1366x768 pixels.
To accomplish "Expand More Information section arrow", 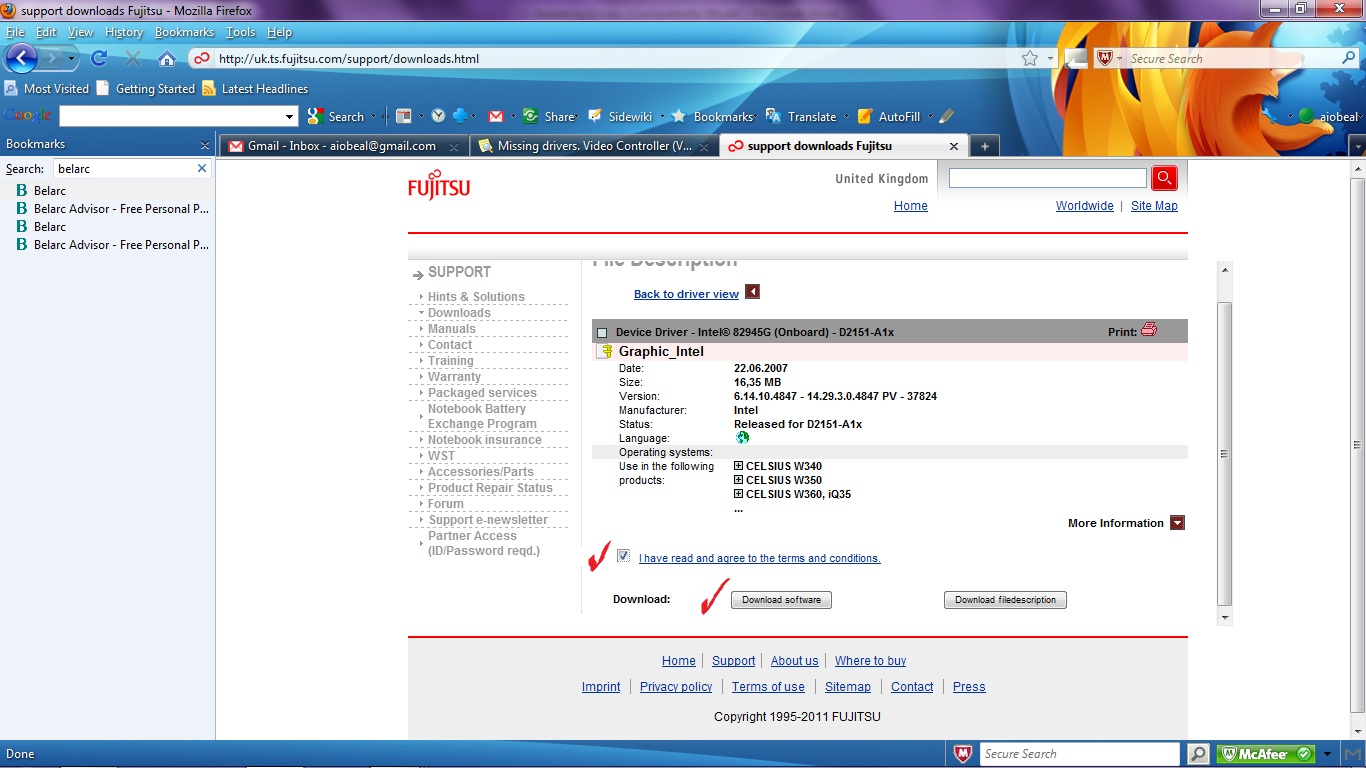I will pos(1177,523).
